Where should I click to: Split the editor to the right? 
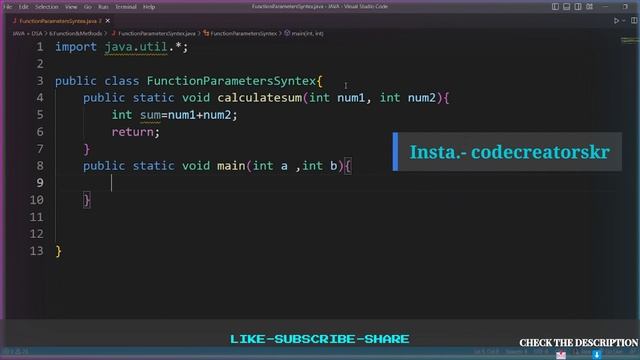(634, 20)
